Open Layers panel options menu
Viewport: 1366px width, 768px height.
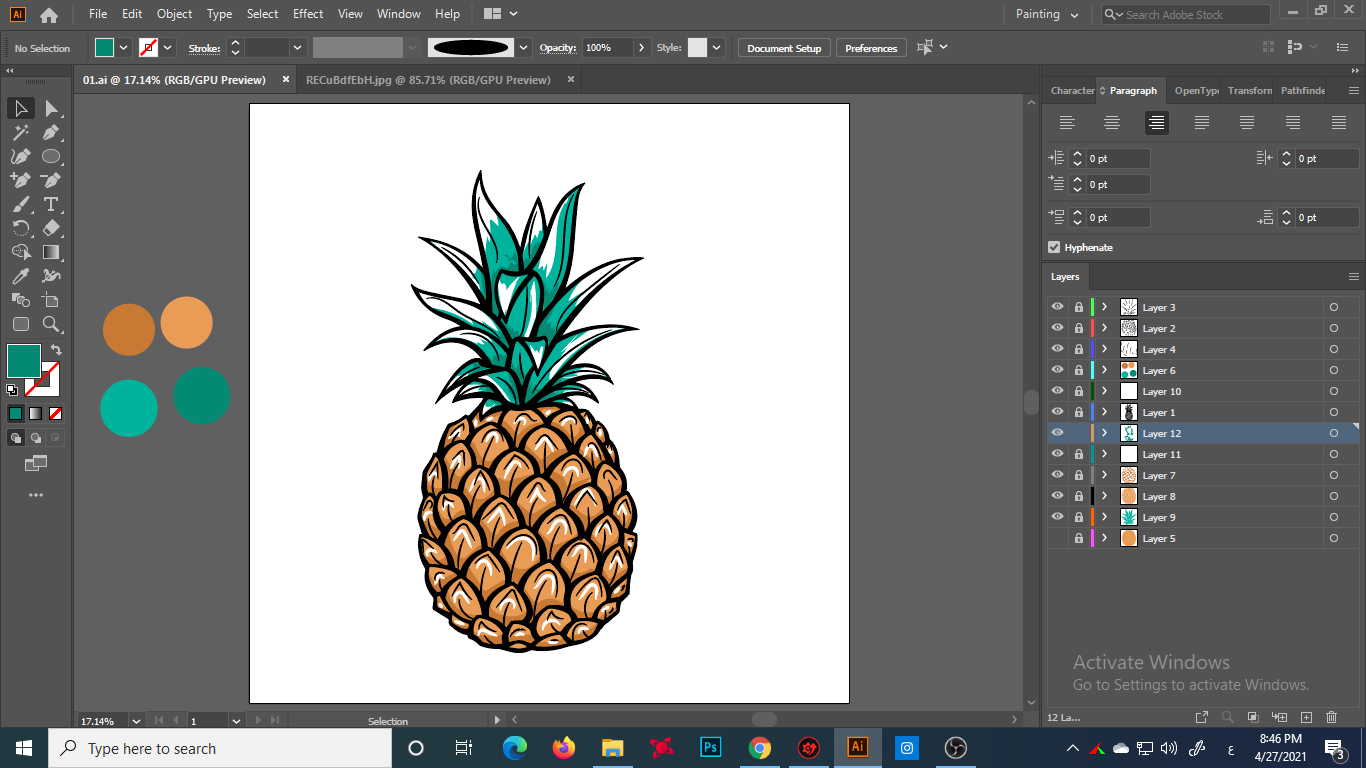1354,277
